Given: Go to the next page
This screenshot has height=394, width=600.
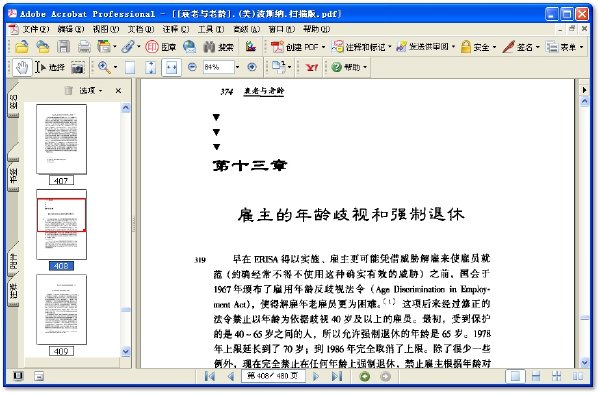Looking at the screenshot, I should (x=316, y=376).
